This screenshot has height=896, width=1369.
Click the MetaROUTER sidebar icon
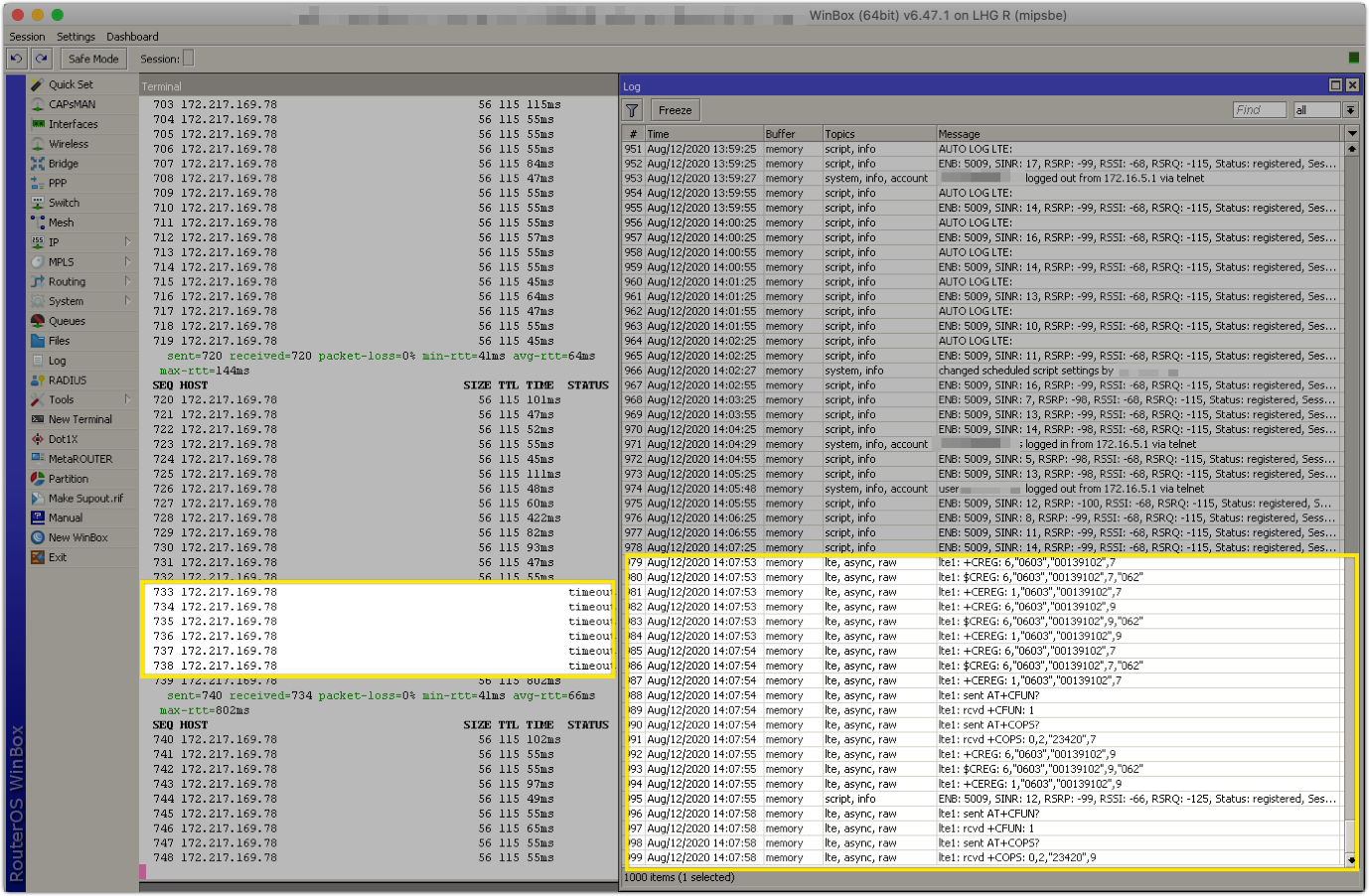[x=38, y=459]
